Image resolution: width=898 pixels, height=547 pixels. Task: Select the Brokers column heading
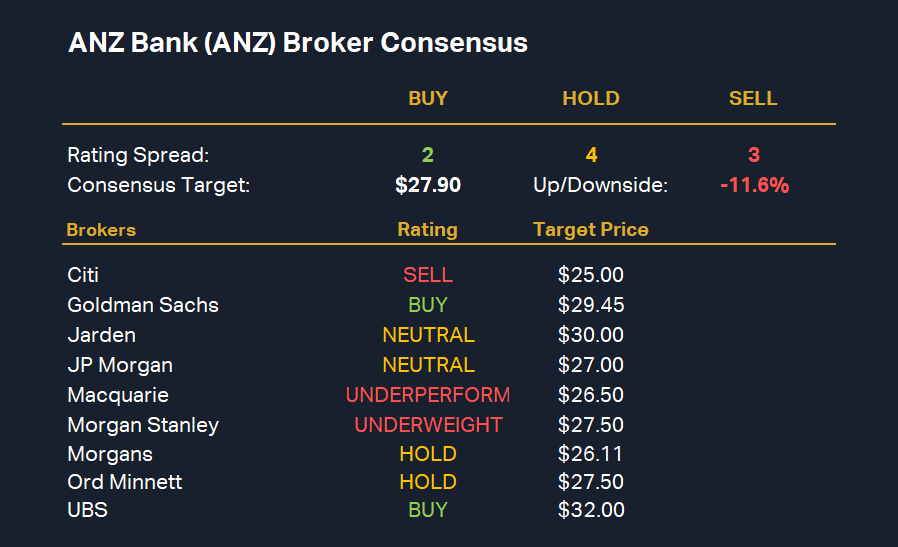(x=101, y=230)
